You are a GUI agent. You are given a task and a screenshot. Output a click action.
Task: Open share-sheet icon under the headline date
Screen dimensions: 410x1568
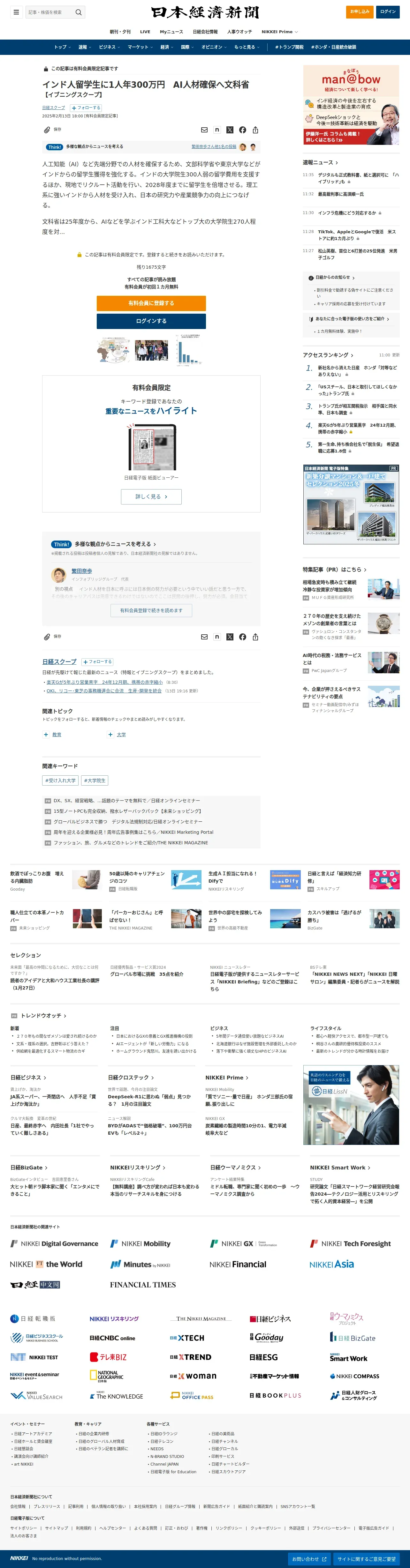pyautogui.click(x=255, y=130)
